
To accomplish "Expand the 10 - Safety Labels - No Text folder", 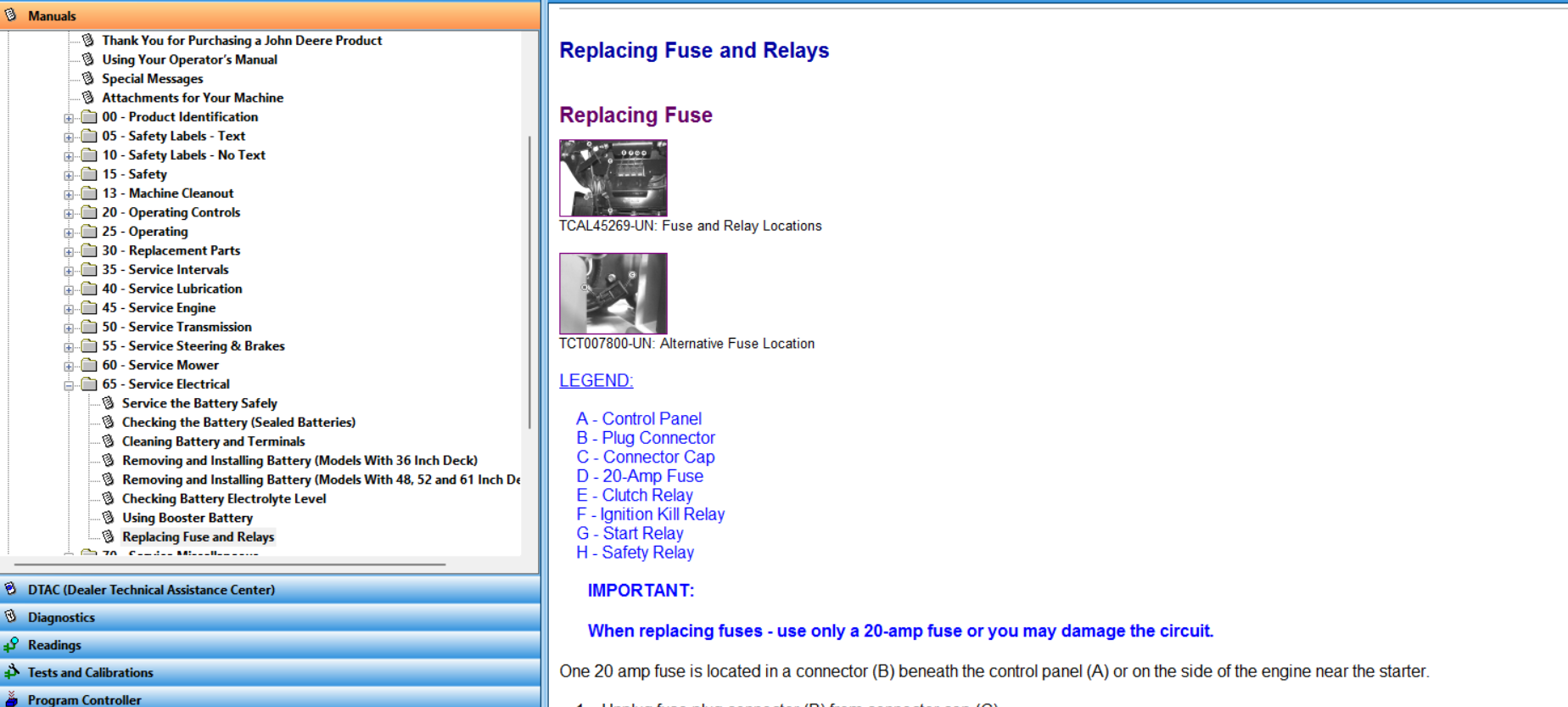I will pyautogui.click(x=69, y=156).
